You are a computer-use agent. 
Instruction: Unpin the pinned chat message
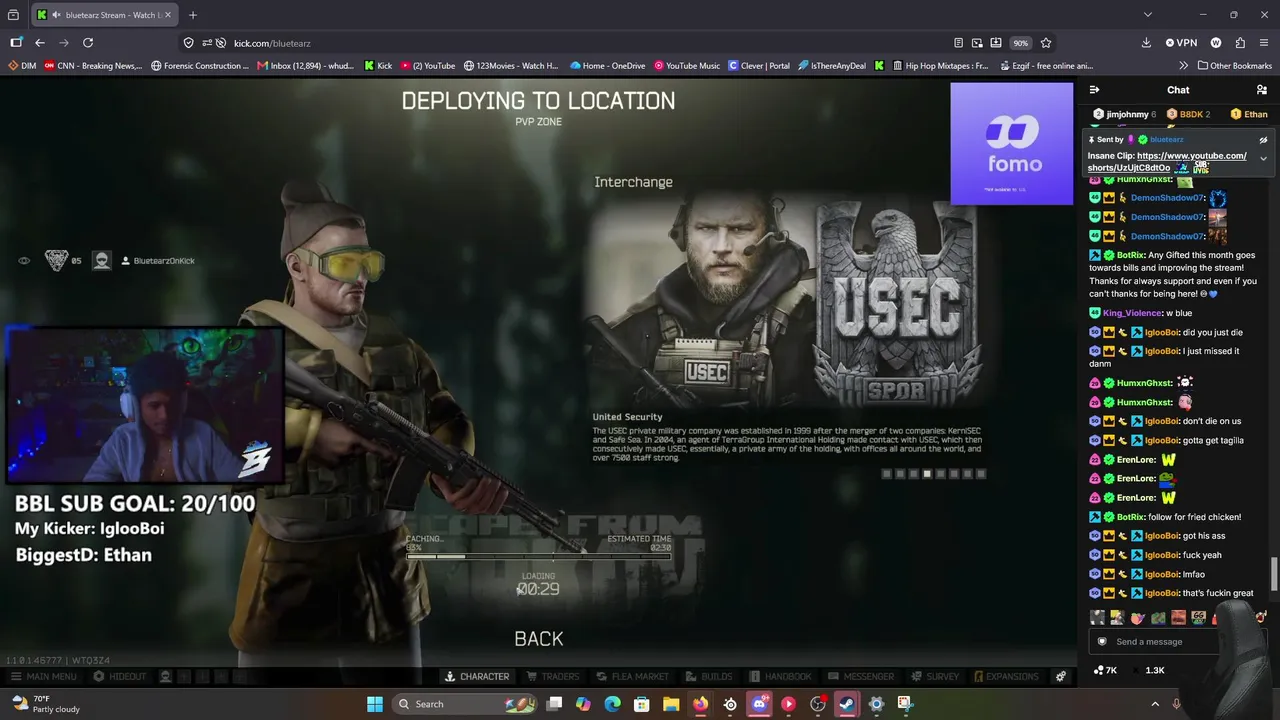click(1263, 140)
